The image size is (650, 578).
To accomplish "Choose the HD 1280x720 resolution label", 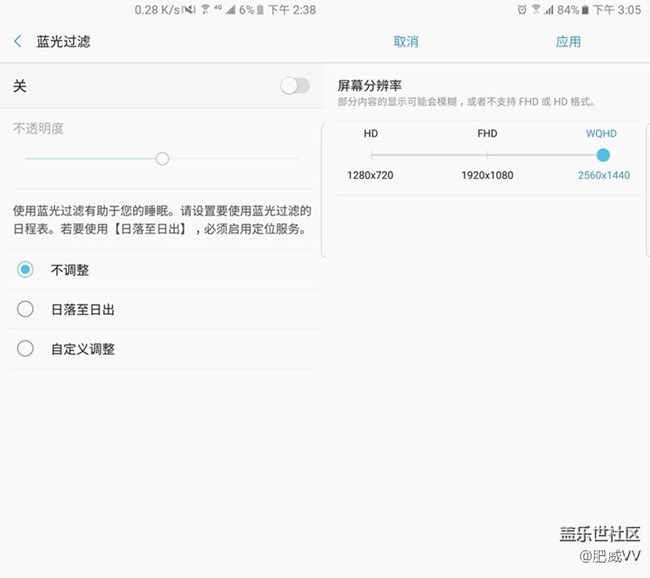I will coord(370,175).
